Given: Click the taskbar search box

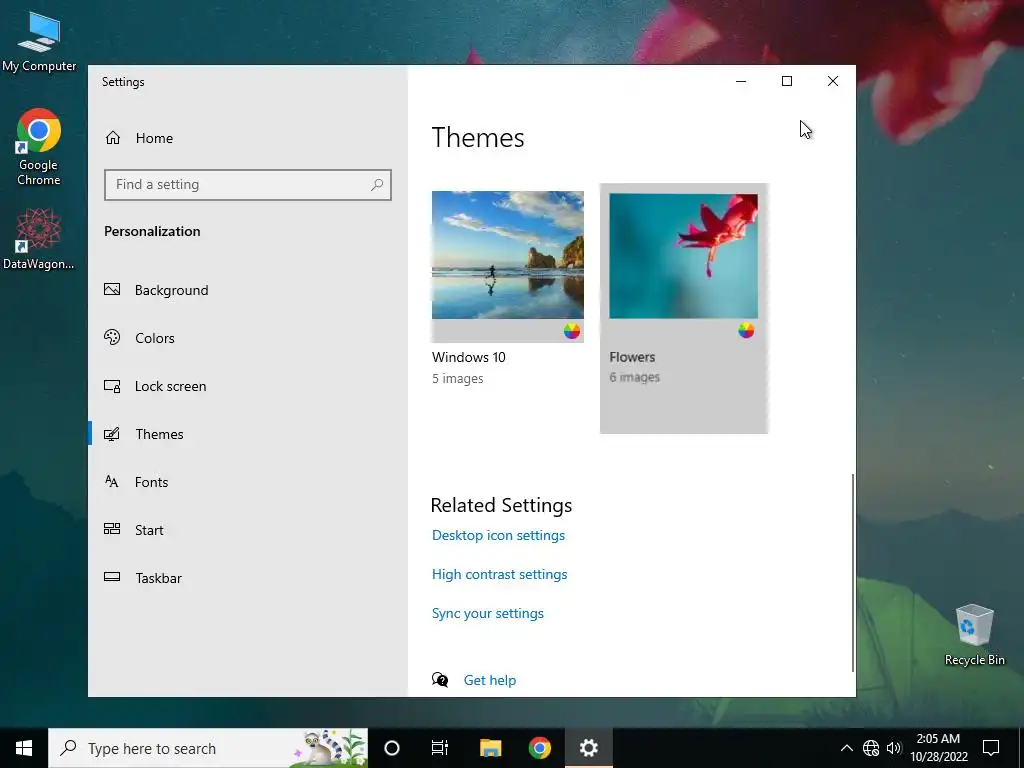Looking at the screenshot, I should click(208, 748).
